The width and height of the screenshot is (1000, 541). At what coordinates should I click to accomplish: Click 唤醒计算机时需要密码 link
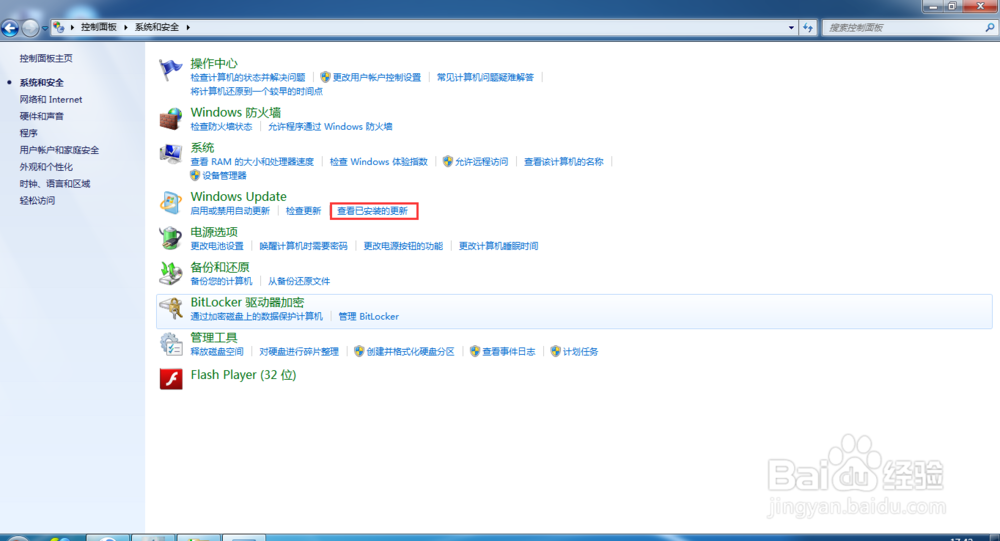click(303, 246)
